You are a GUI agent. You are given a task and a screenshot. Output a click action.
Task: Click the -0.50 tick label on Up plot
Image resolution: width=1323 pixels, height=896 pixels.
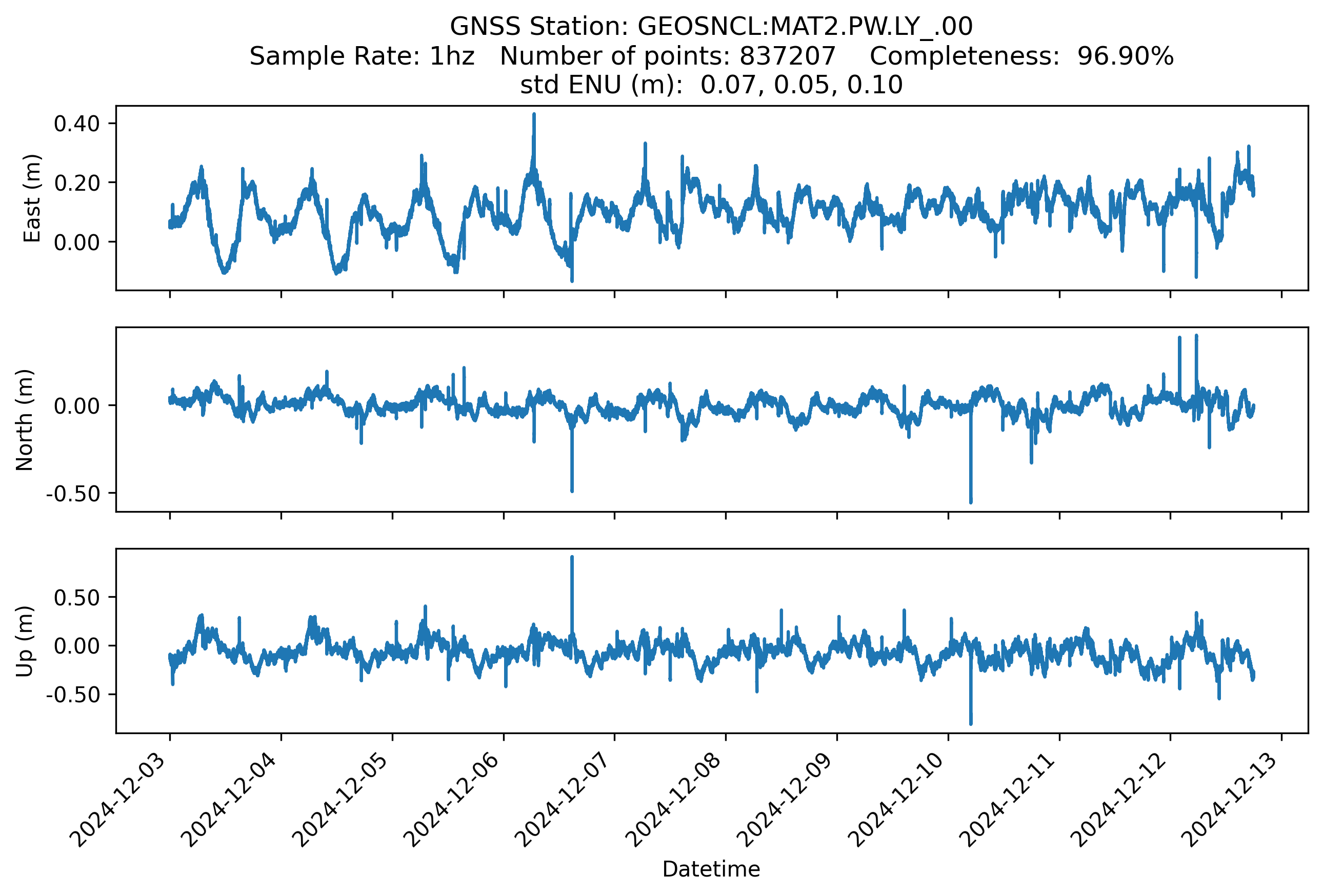(x=73, y=695)
